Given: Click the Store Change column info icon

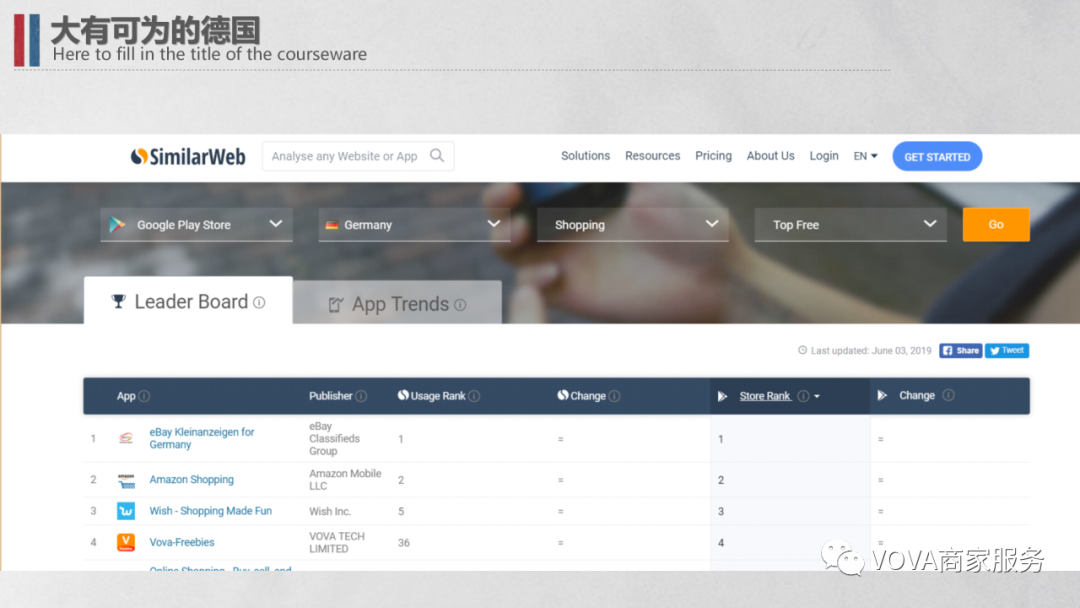Looking at the screenshot, I should pyautogui.click(x=948, y=395).
